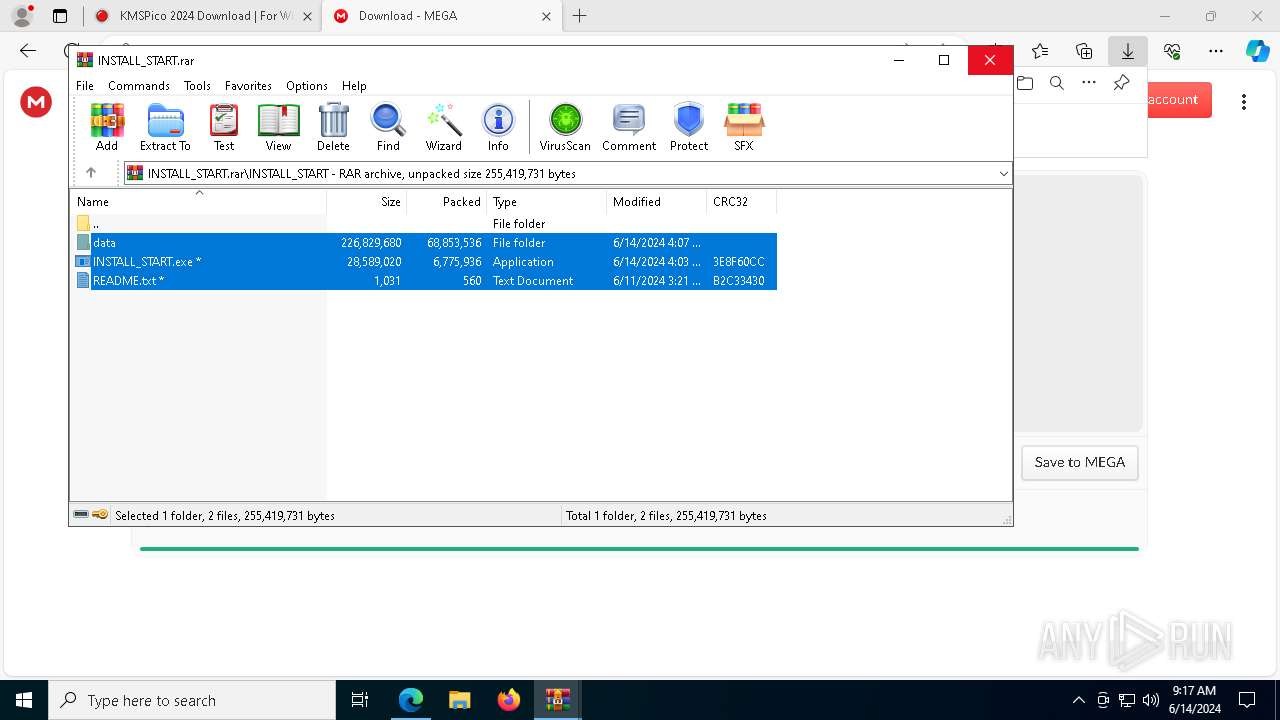
Task: Click the drive icon in the status bar
Action: 81,515
